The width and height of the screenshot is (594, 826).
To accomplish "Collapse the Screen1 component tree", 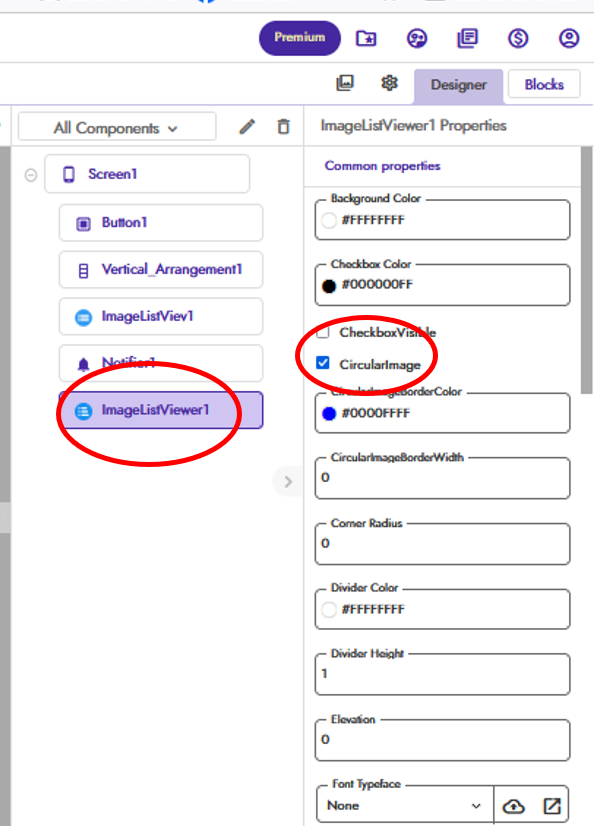I will coord(31,174).
